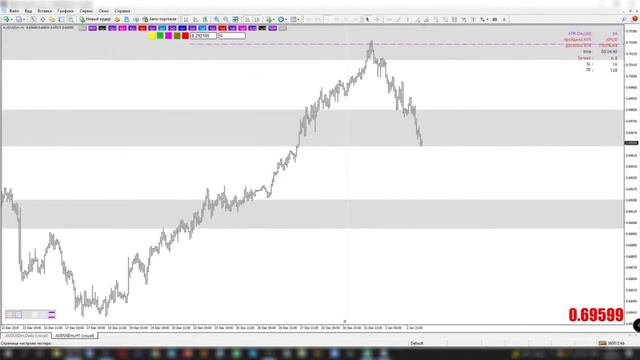Open the Графики menu
This screenshot has width=640, height=360.
point(65,11)
